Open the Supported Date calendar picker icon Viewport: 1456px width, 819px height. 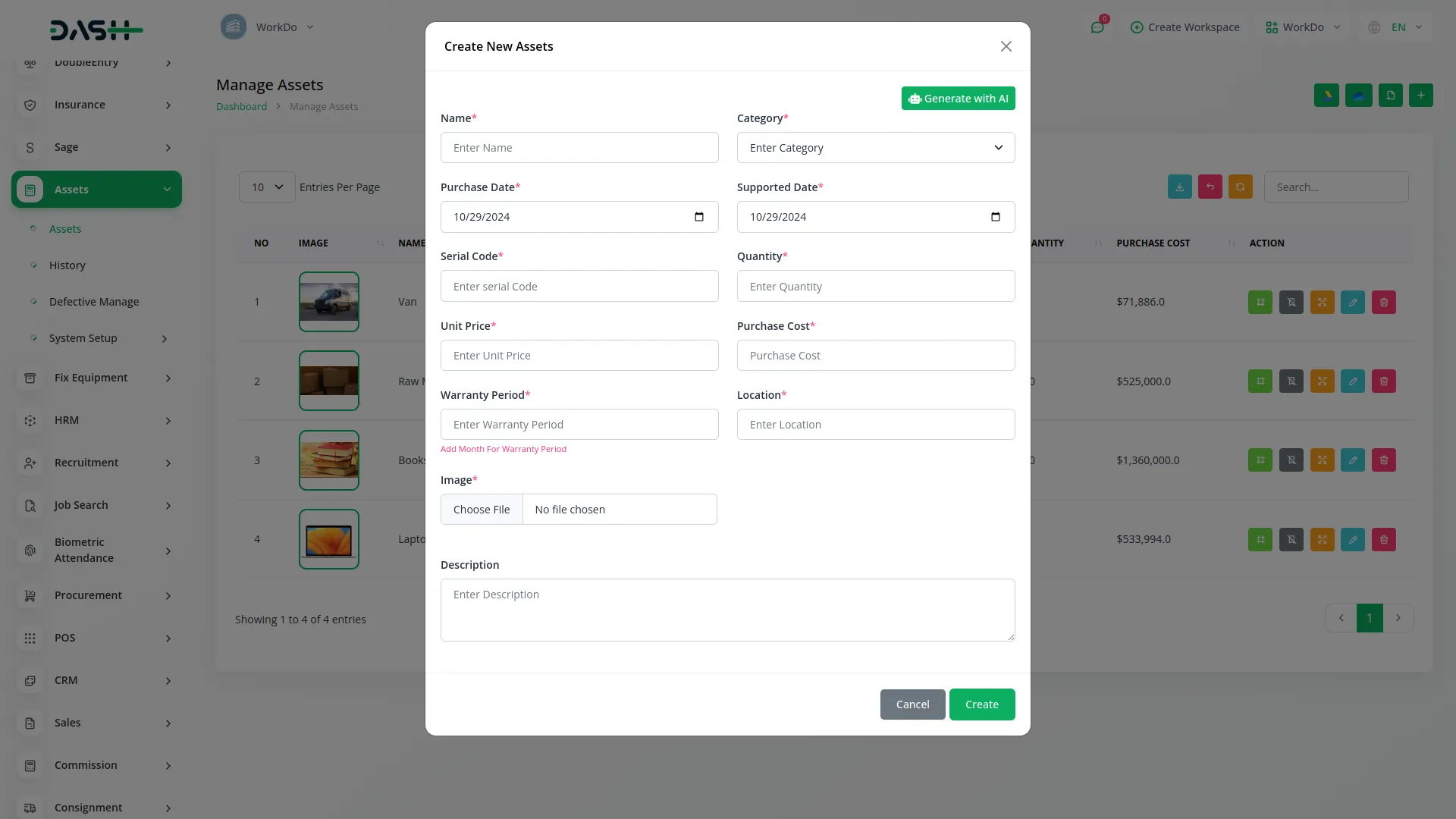(995, 217)
